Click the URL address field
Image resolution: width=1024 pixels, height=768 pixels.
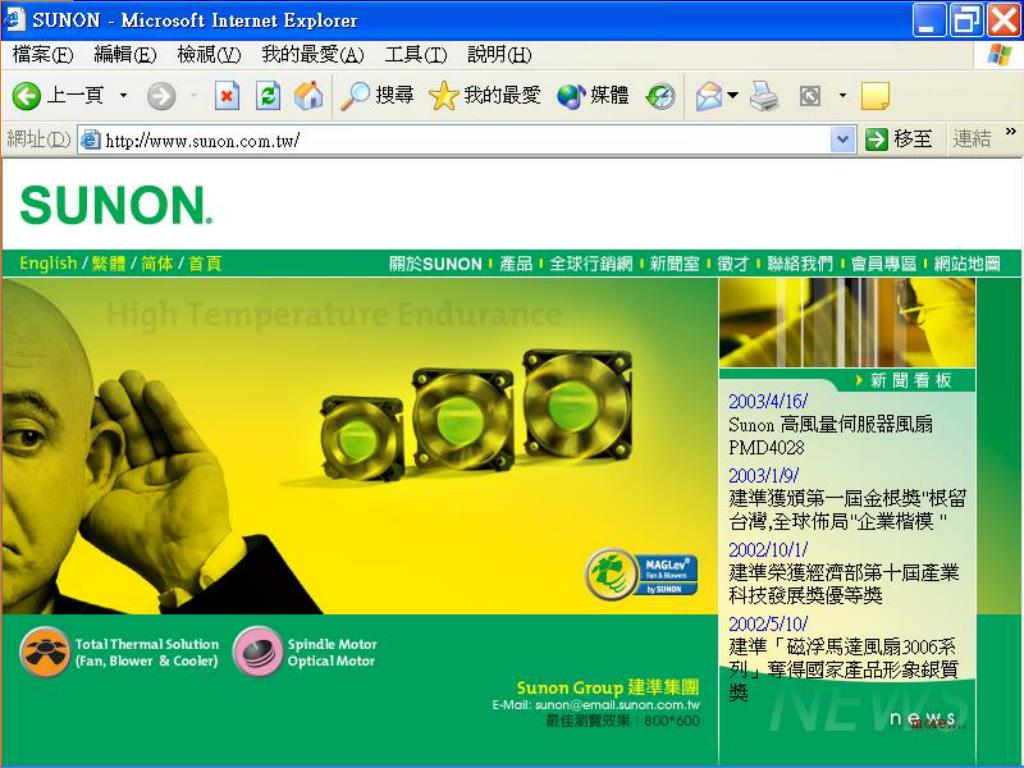pos(467,140)
